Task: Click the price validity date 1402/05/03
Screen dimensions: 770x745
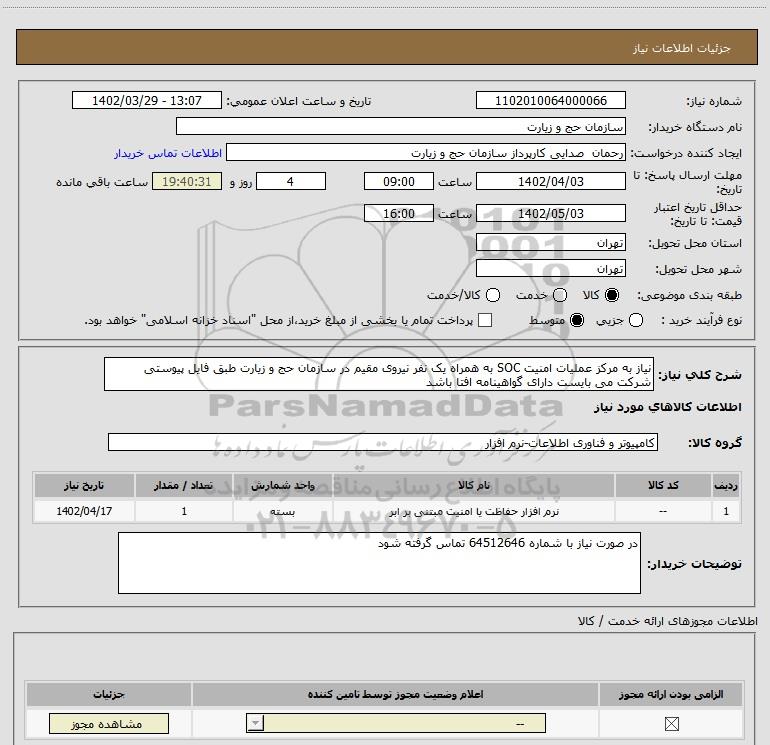Action: (550, 214)
